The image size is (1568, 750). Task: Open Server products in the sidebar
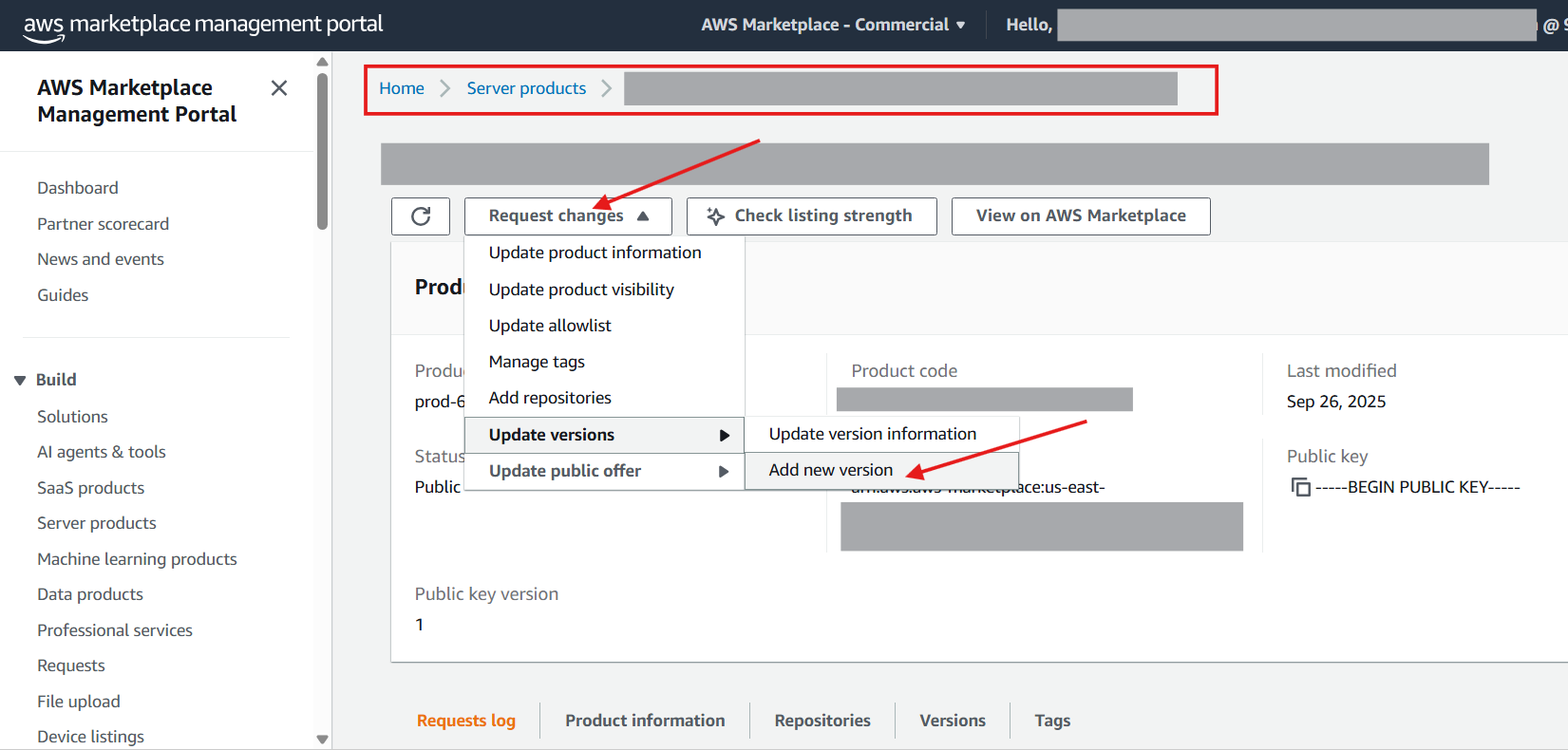click(x=97, y=523)
